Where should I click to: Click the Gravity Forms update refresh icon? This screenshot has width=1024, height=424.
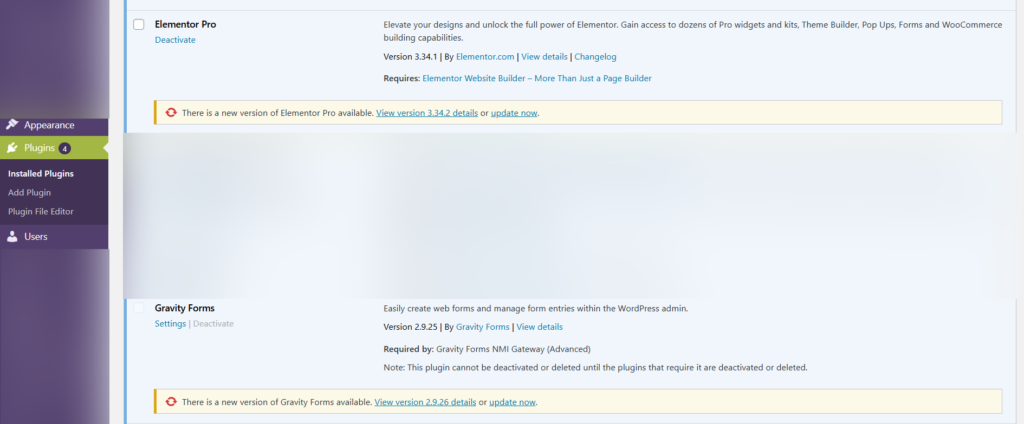(171, 402)
